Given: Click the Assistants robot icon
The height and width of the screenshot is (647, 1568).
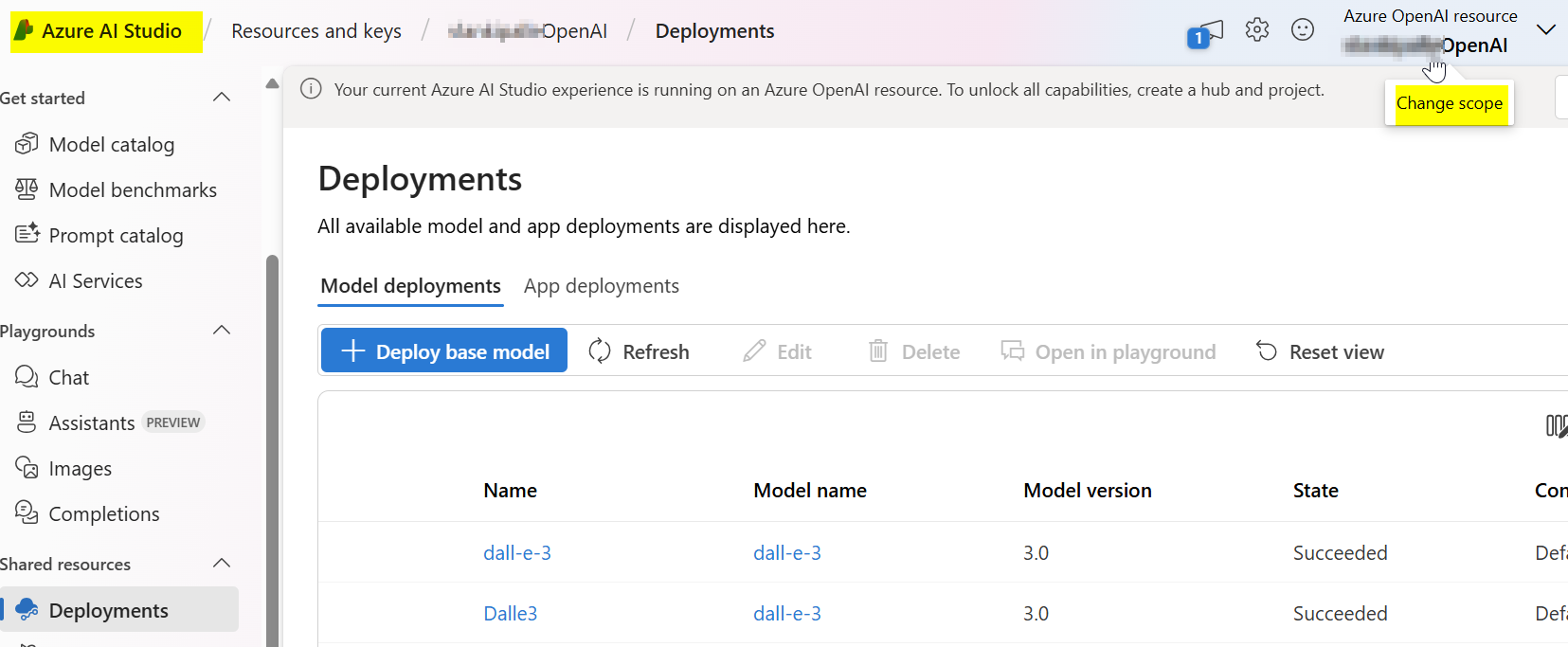Looking at the screenshot, I should [x=27, y=422].
